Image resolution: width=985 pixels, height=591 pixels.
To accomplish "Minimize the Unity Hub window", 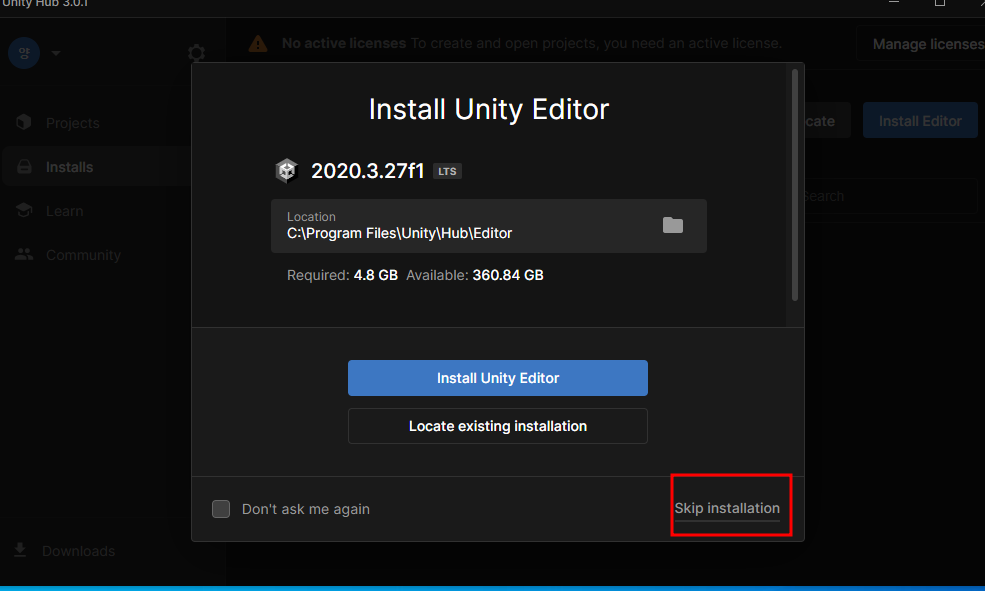I will (893, 3).
